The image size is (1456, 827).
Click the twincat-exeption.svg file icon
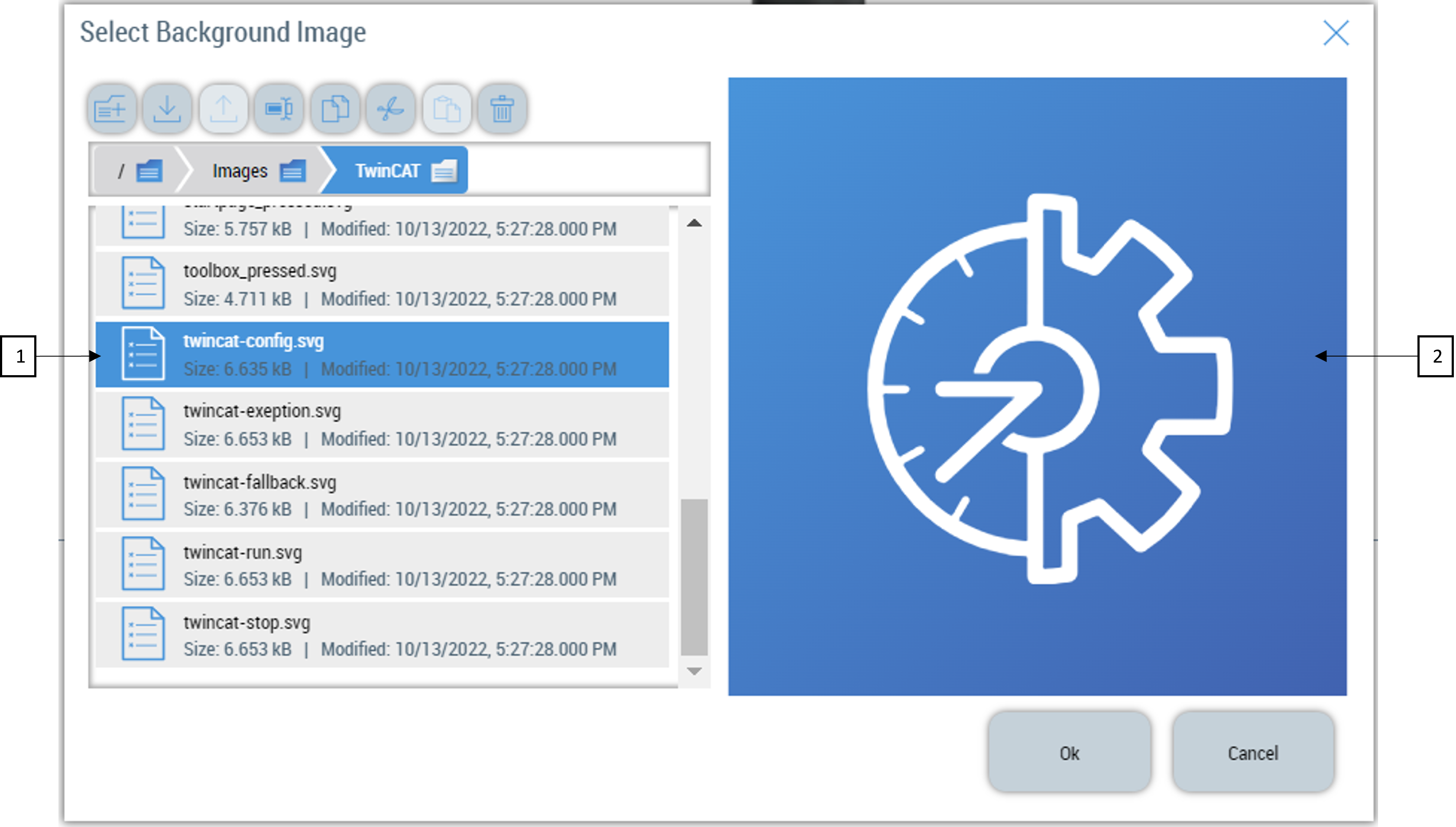[143, 424]
